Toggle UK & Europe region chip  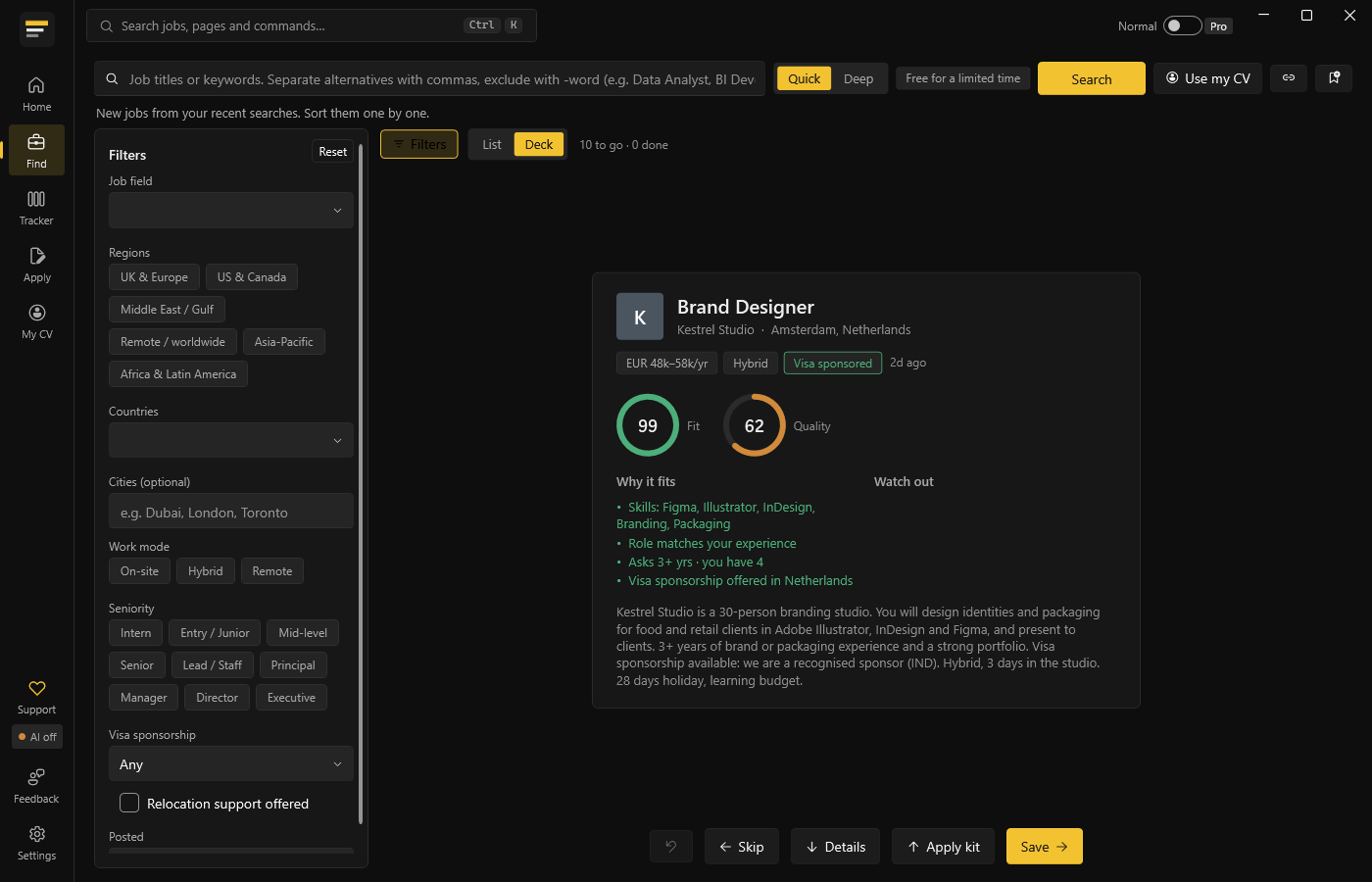click(154, 277)
